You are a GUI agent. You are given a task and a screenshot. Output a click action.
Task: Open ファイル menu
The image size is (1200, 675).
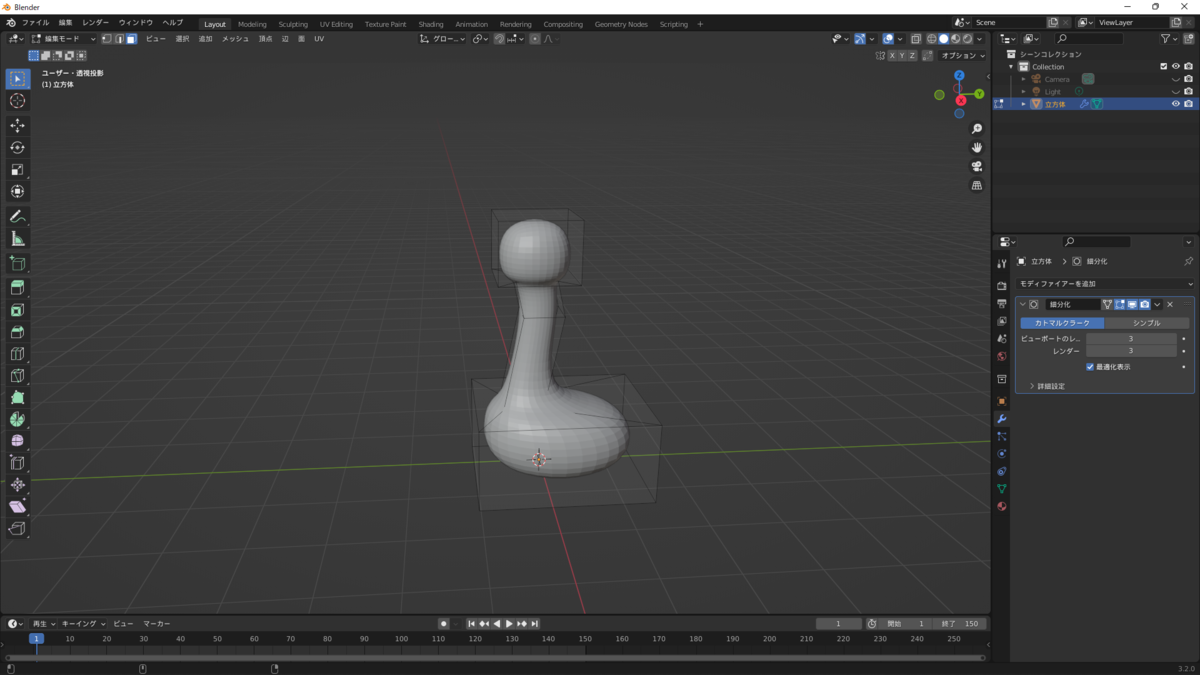[x=35, y=22]
